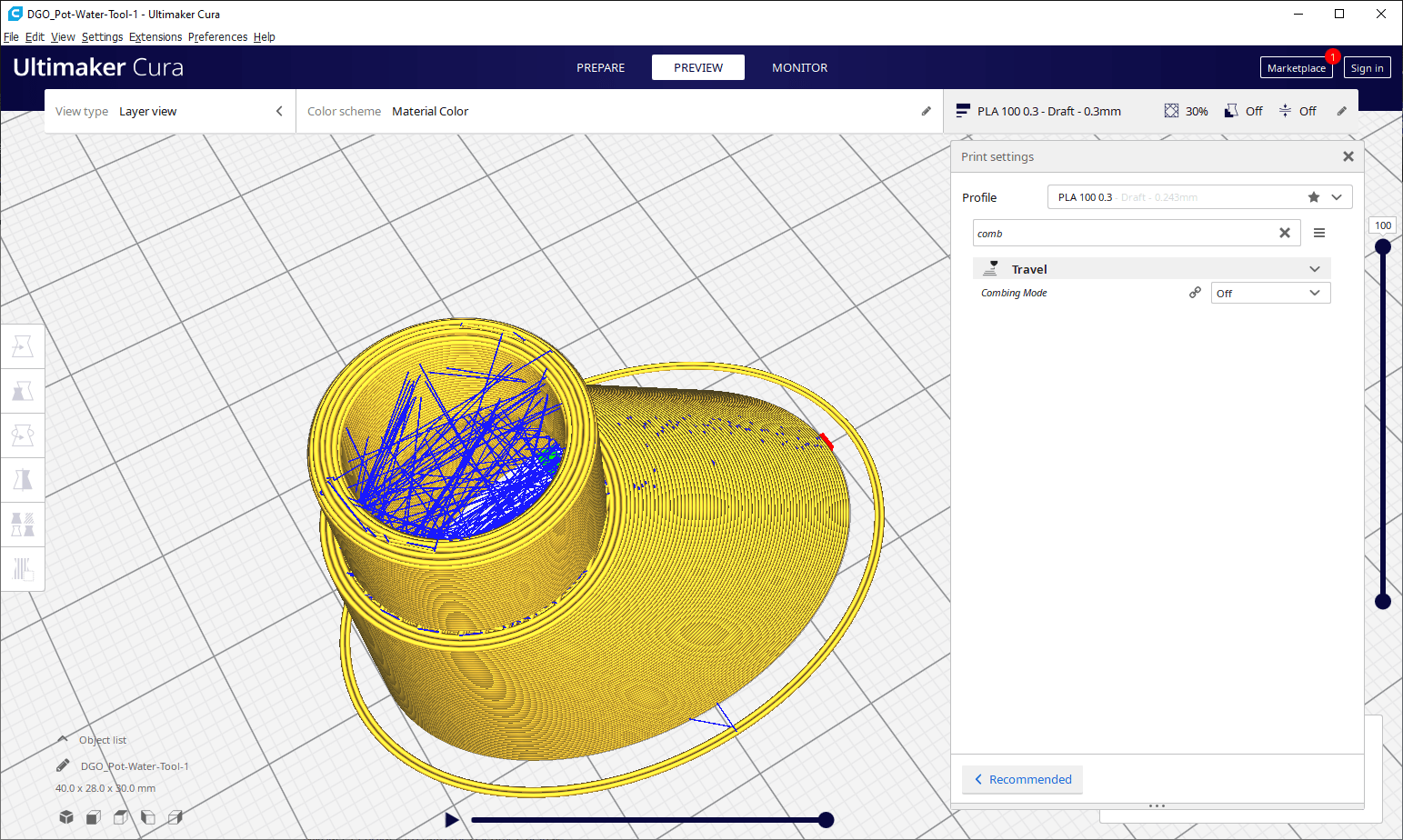1403x840 pixels.
Task: Open the Edit menu
Action: tap(35, 37)
